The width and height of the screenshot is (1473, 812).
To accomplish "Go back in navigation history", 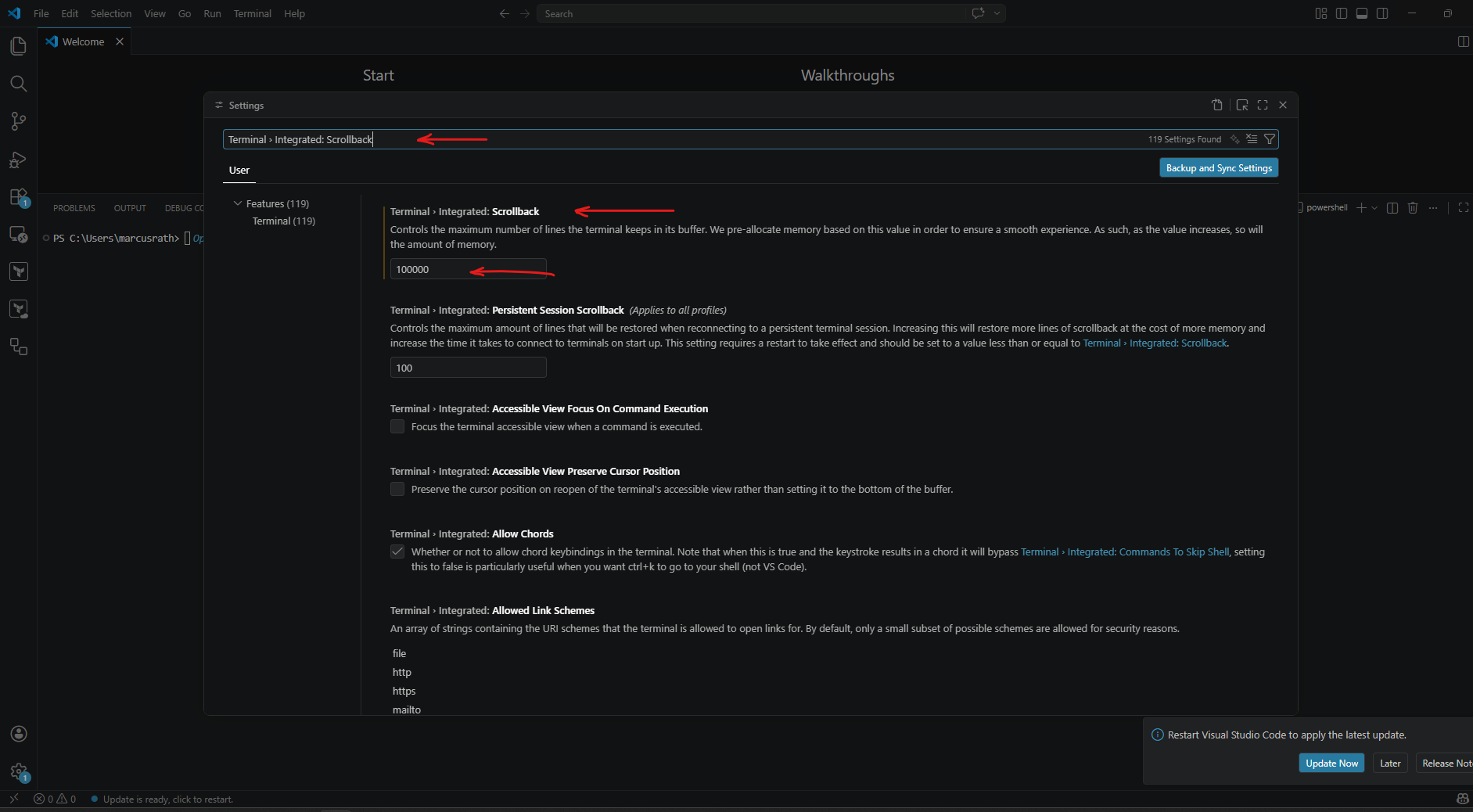I will tap(505, 13).
